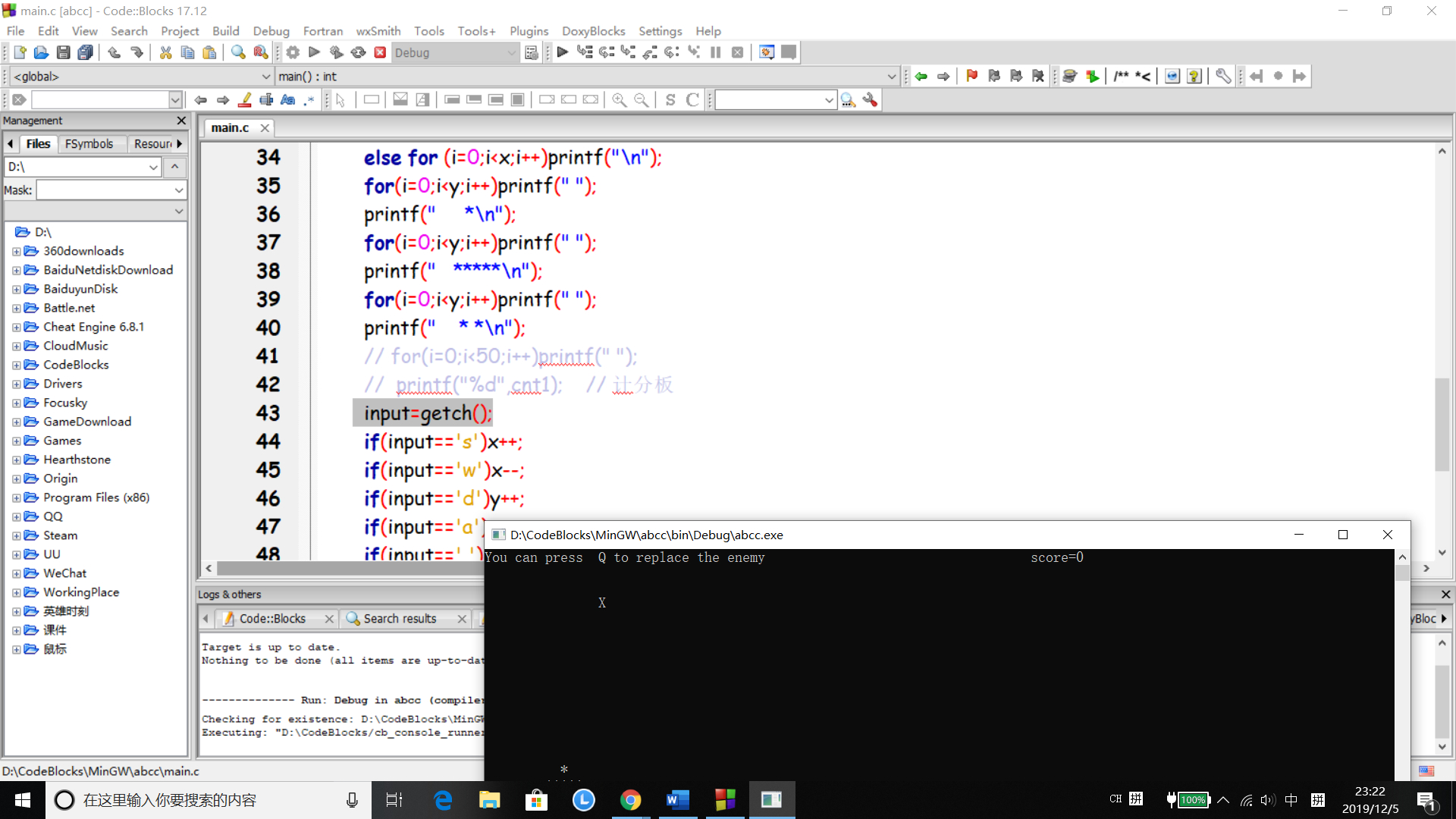Viewport: 1456px width, 819px height.
Task: Select the WorkingPlace folder
Action: [80, 592]
